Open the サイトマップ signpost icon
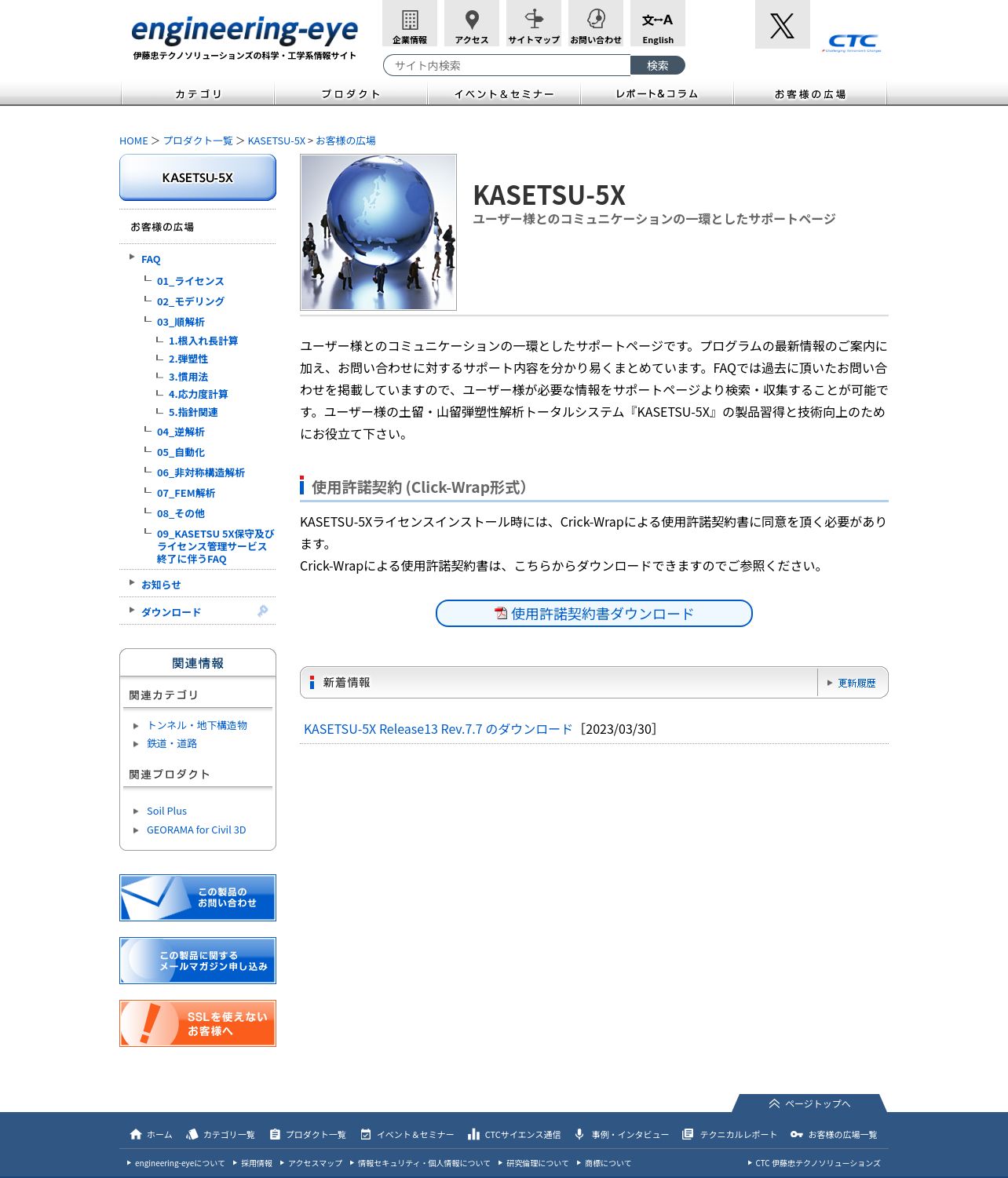 533,24
